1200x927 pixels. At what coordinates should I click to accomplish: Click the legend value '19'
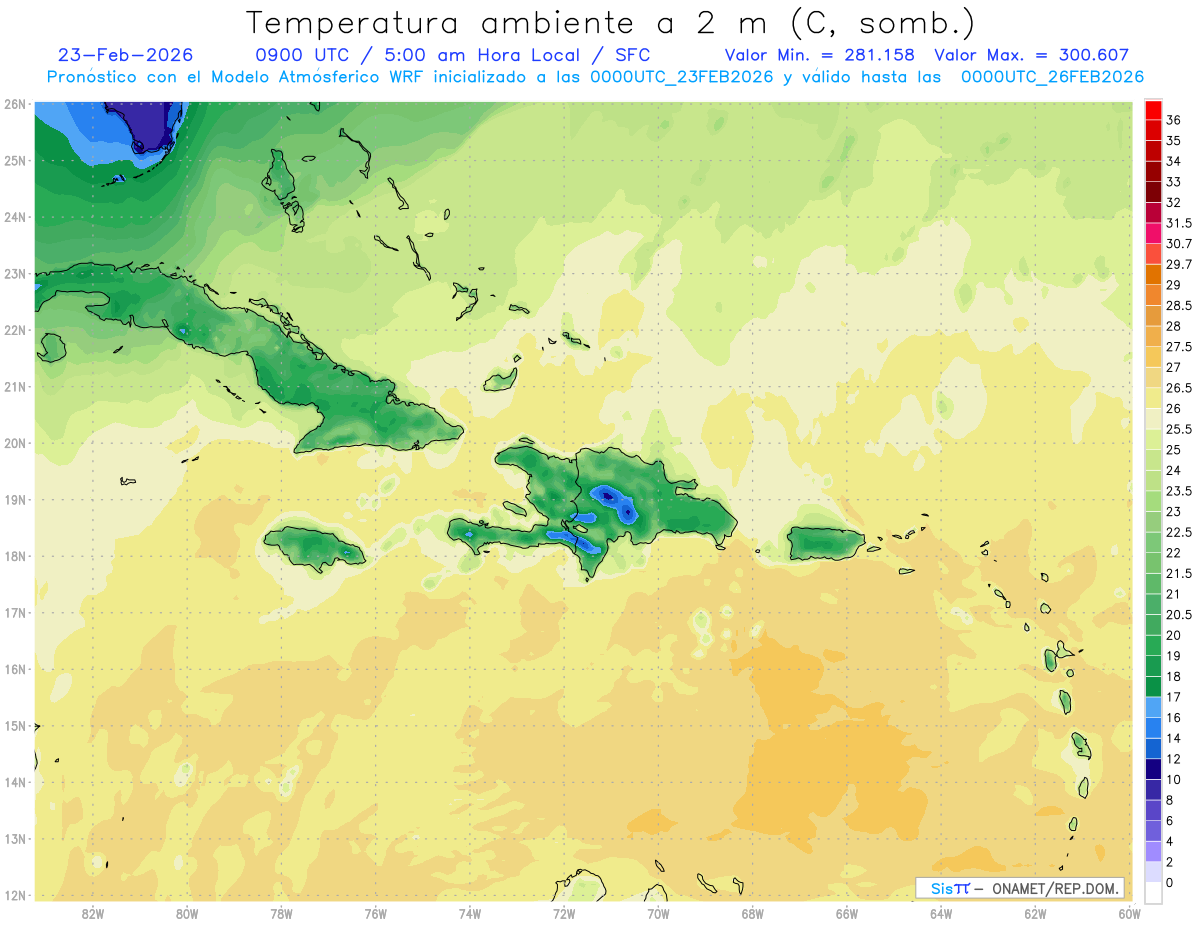[1174, 655]
